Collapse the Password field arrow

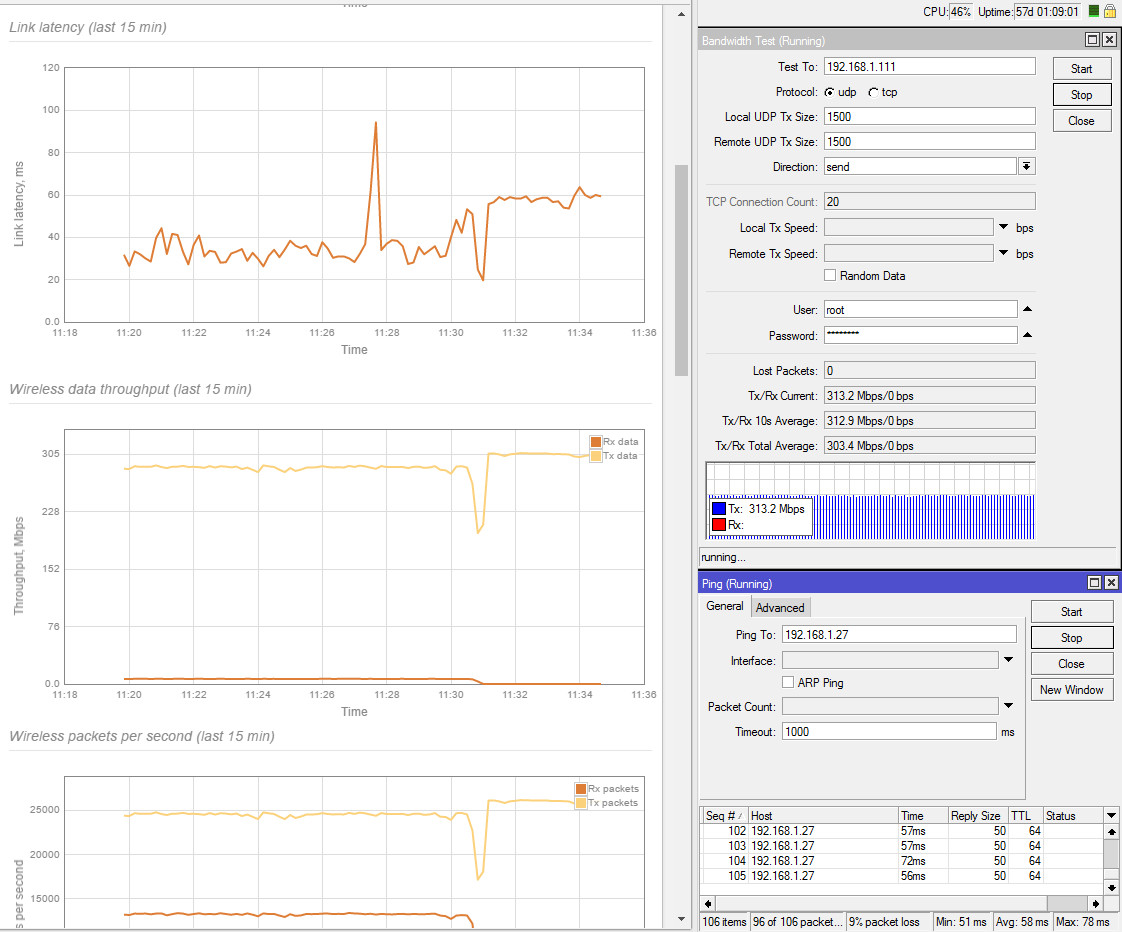pyautogui.click(x=1028, y=335)
